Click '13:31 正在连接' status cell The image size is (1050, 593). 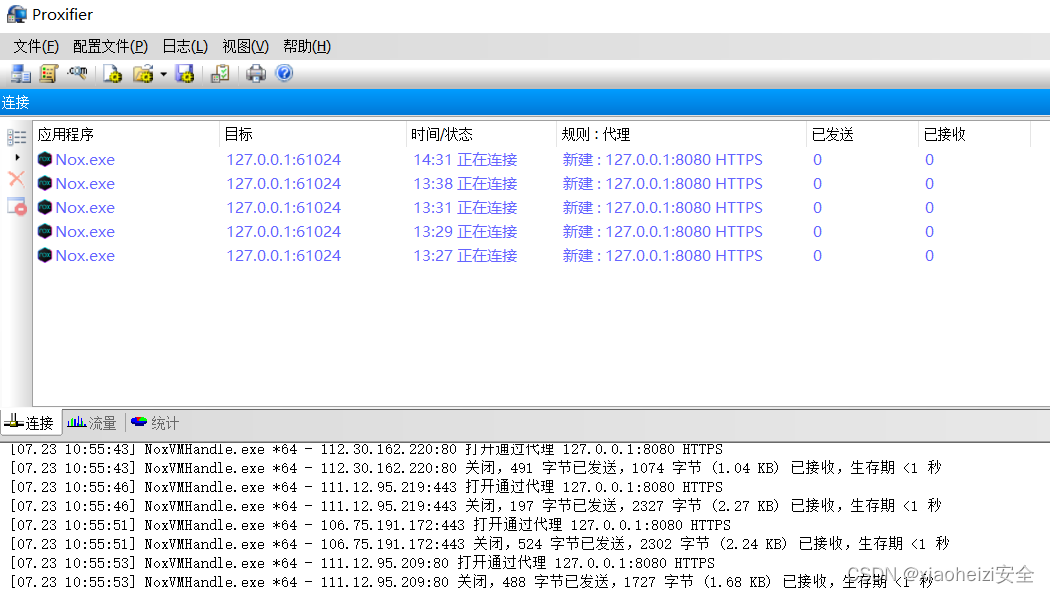[465, 208]
